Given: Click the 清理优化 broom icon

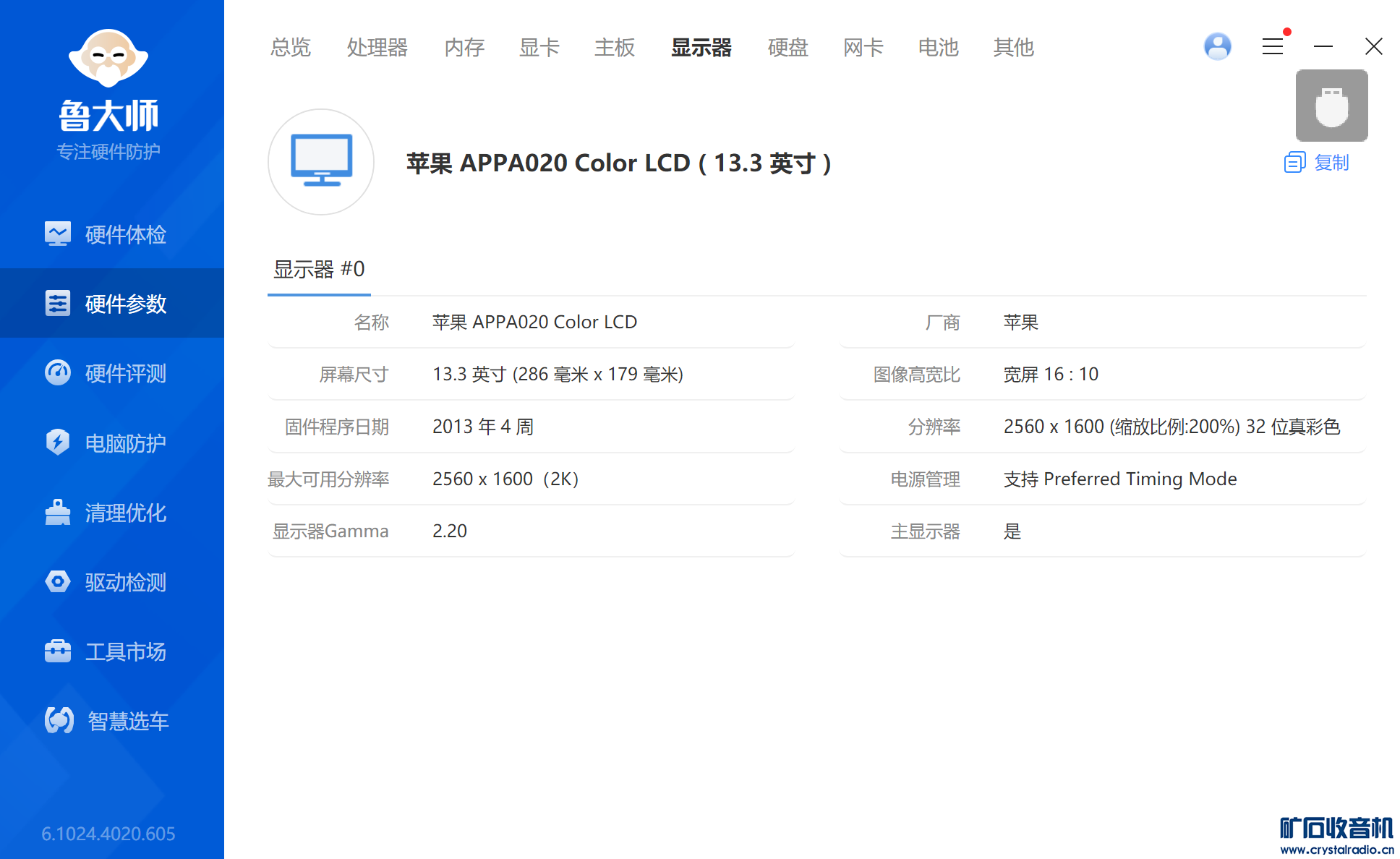Looking at the screenshot, I should pyautogui.click(x=58, y=512).
